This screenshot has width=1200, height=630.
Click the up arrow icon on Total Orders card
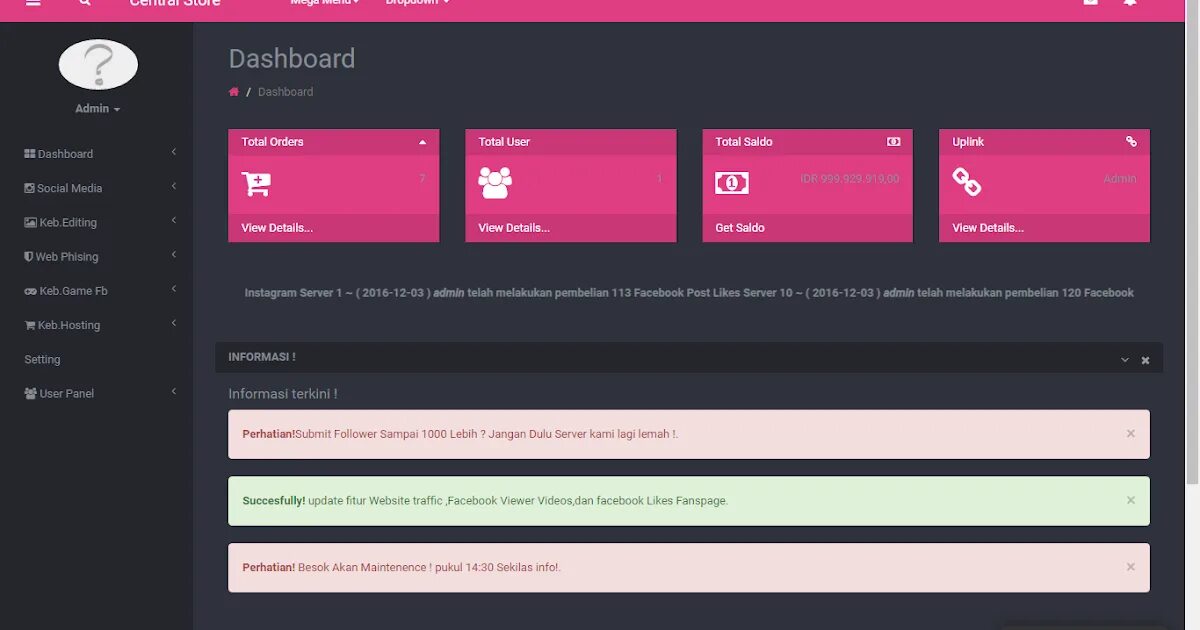pyautogui.click(x=422, y=142)
